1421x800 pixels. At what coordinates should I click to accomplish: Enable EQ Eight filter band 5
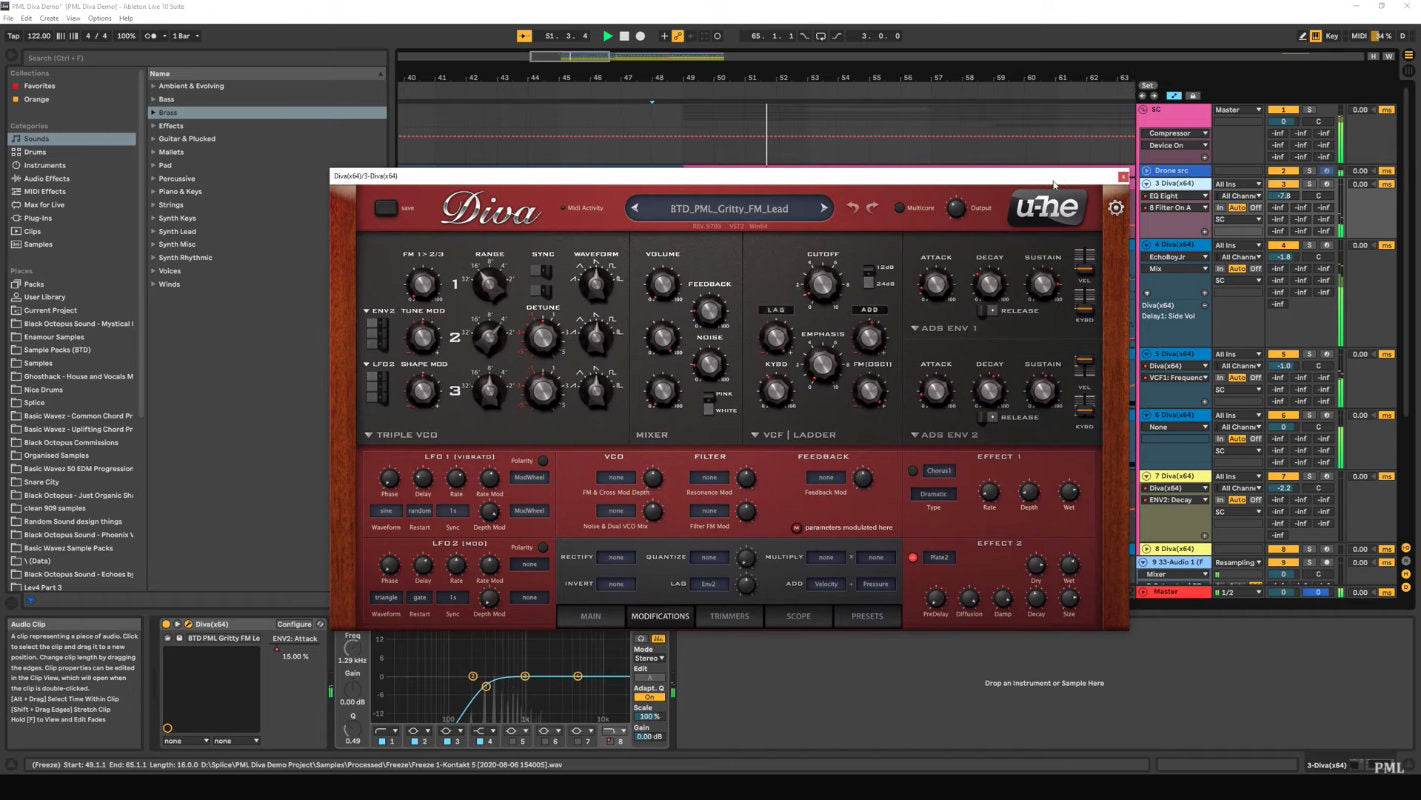point(512,742)
